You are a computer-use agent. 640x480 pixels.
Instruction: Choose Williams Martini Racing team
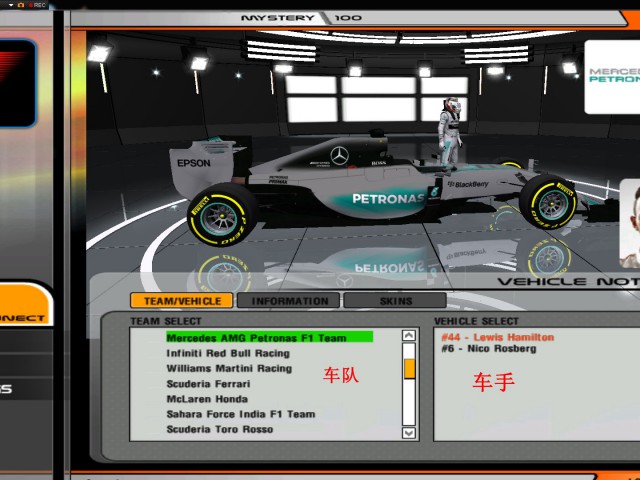[x=229, y=368]
